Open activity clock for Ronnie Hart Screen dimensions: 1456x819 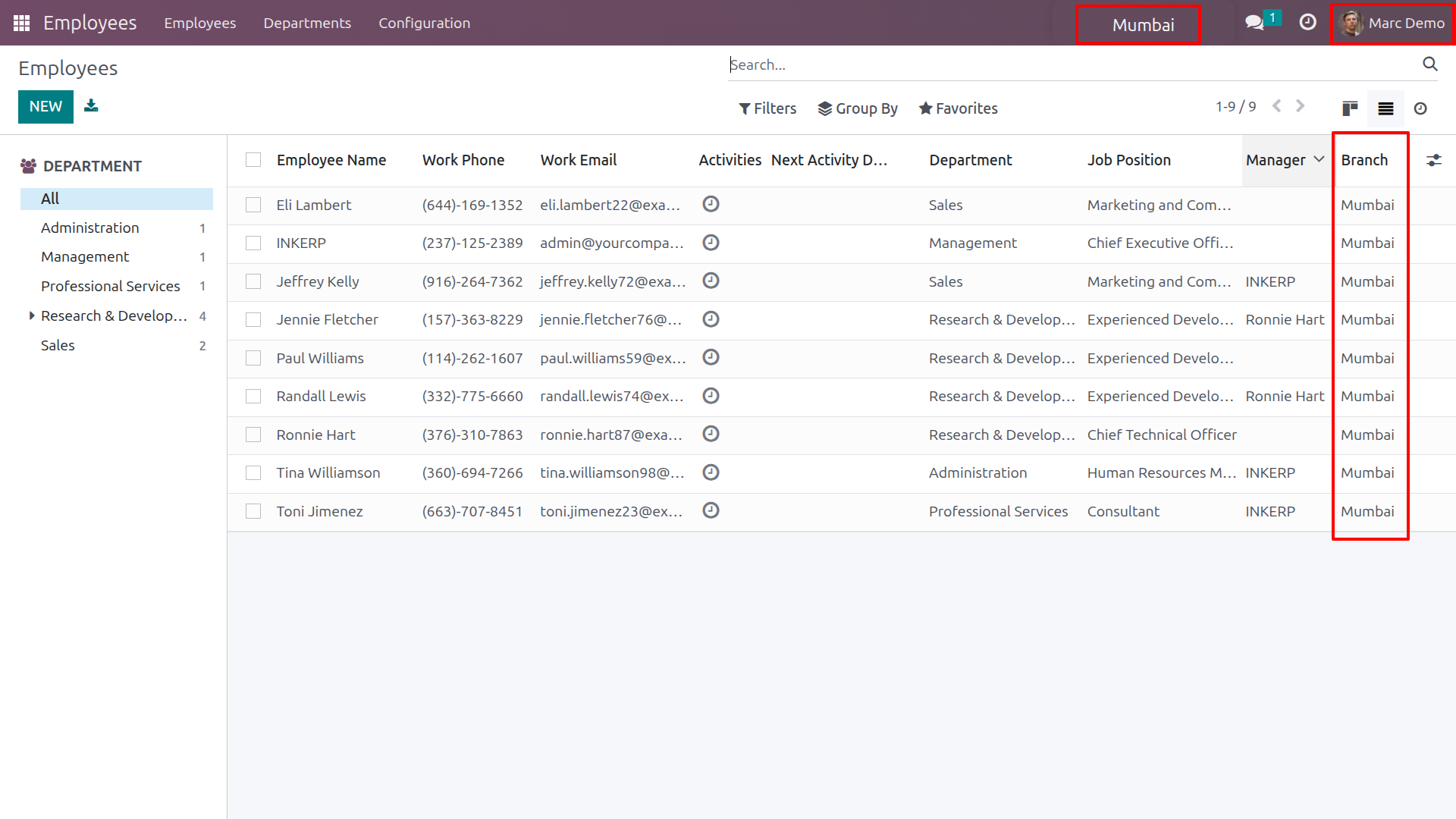pyautogui.click(x=711, y=434)
